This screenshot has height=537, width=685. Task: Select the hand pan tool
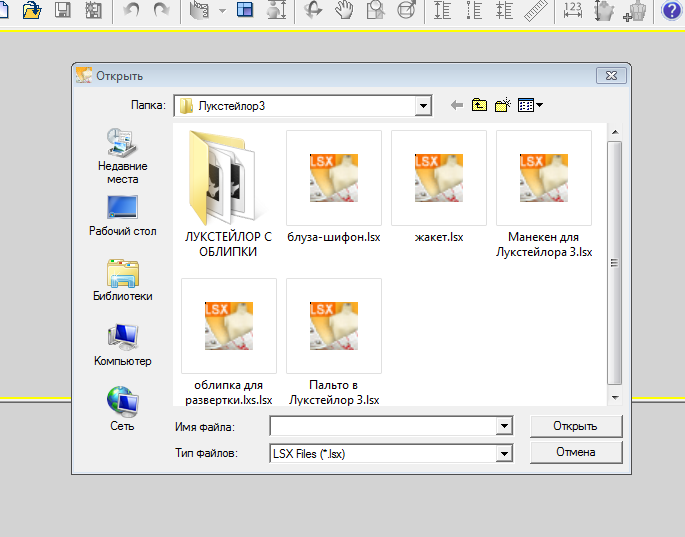(344, 10)
